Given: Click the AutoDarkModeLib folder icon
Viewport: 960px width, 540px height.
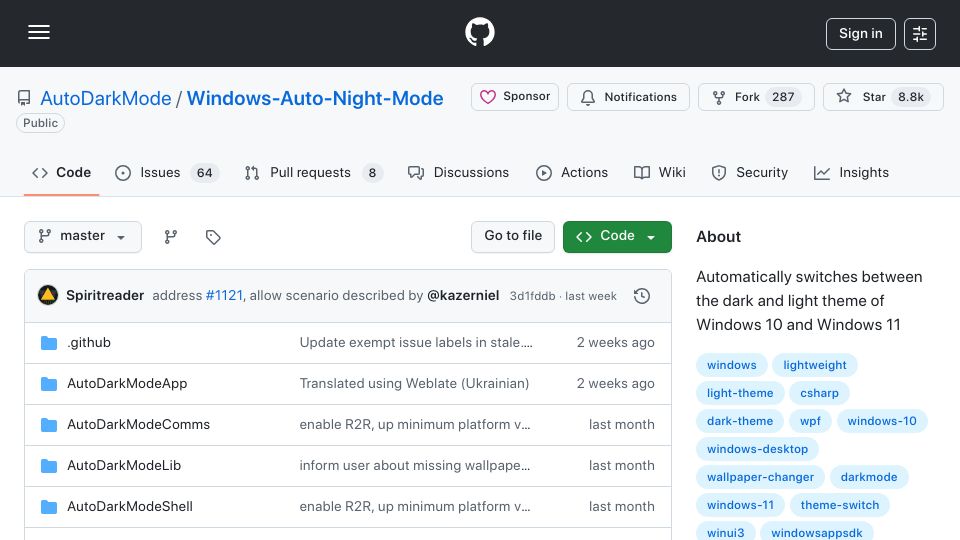Looking at the screenshot, I should click(49, 466).
